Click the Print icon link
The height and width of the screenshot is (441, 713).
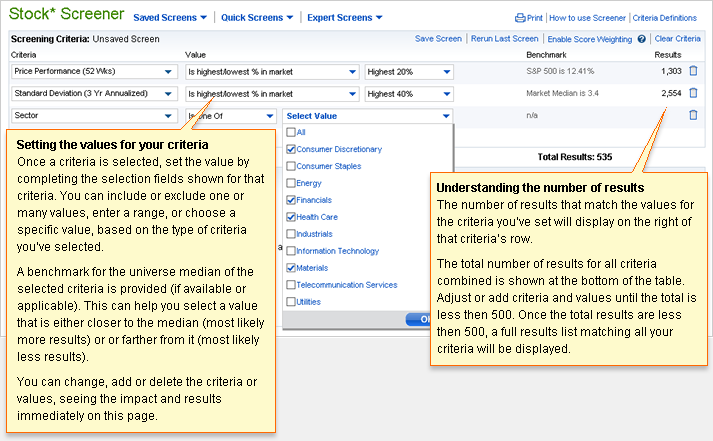click(529, 18)
